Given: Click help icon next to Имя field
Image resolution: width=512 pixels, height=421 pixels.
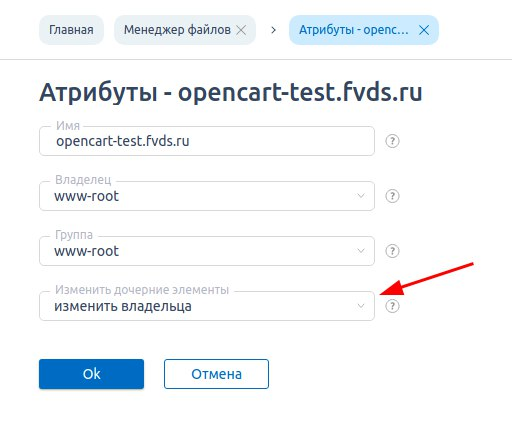Looking at the screenshot, I should [392, 141].
